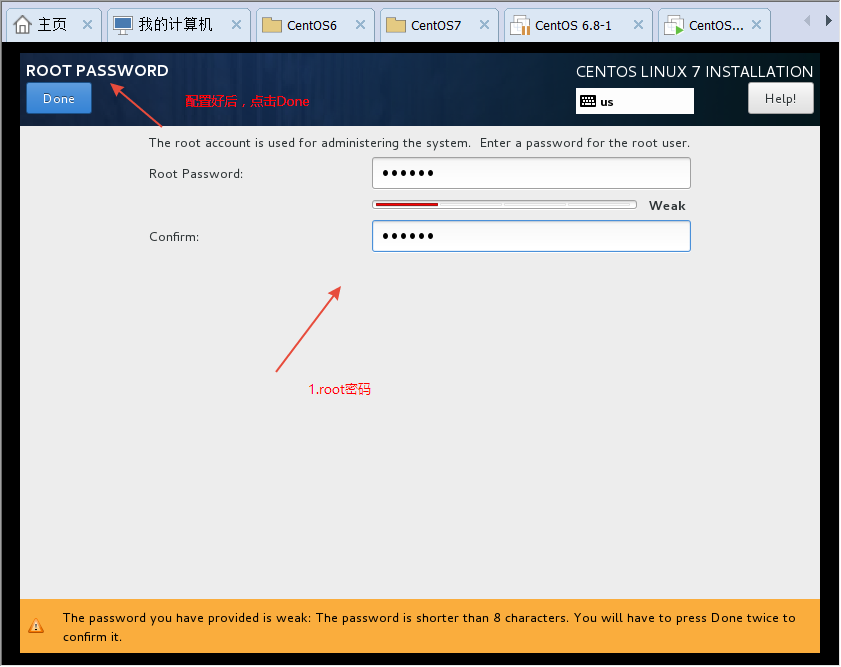This screenshot has width=841, height=667.
Task: Click the paused VM icon on CentOS 6.8-1 tab
Action: (520, 25)
